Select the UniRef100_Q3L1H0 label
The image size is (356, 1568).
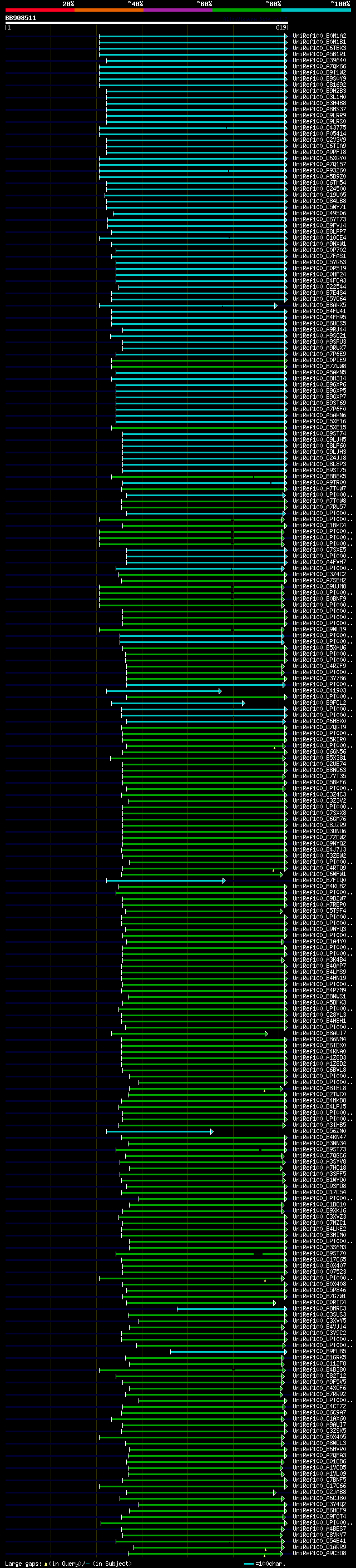(319, 97)
